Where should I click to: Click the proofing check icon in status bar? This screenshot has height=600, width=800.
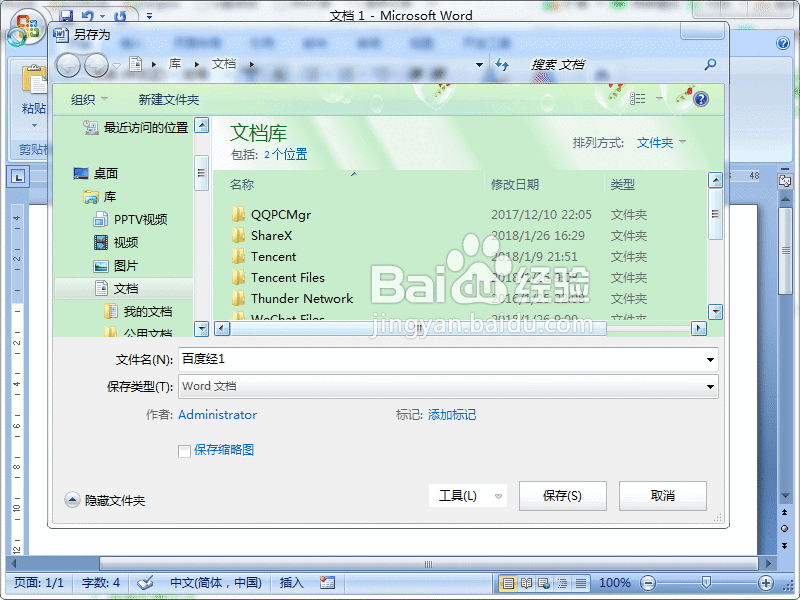tap(145, 583)
